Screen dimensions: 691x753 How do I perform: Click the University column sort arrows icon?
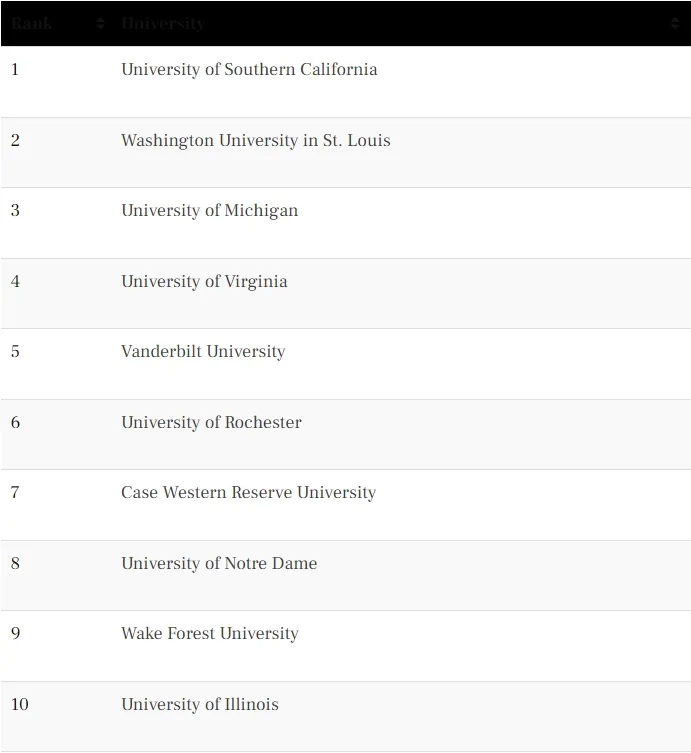click(x=675, y=24)
